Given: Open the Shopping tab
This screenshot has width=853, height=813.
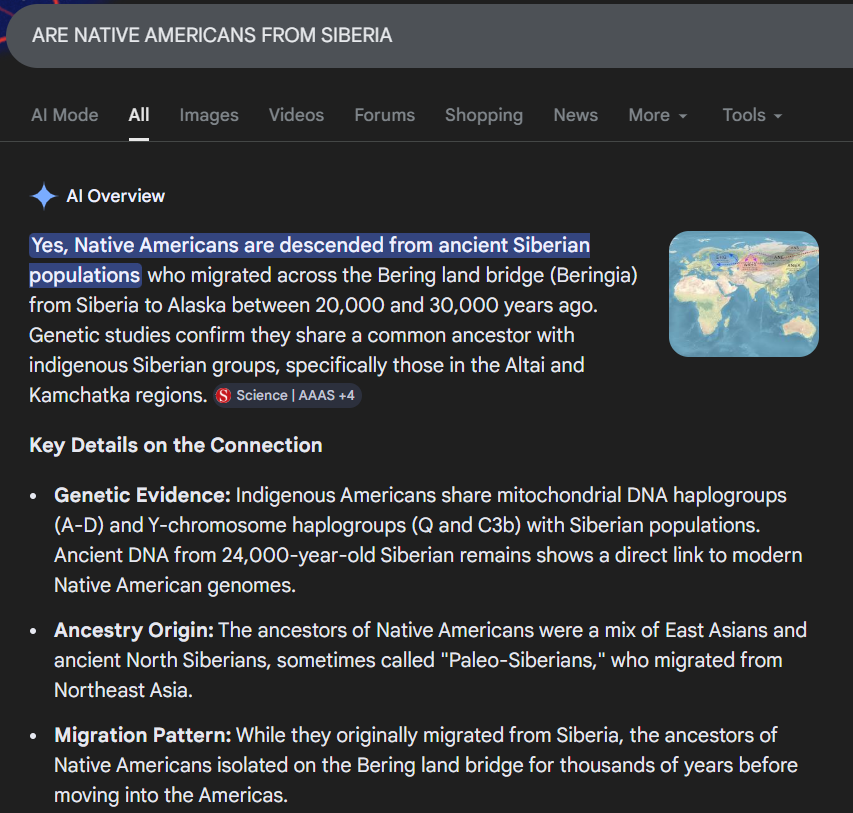Looking at the screenshot, I should [x=484, y=115].
